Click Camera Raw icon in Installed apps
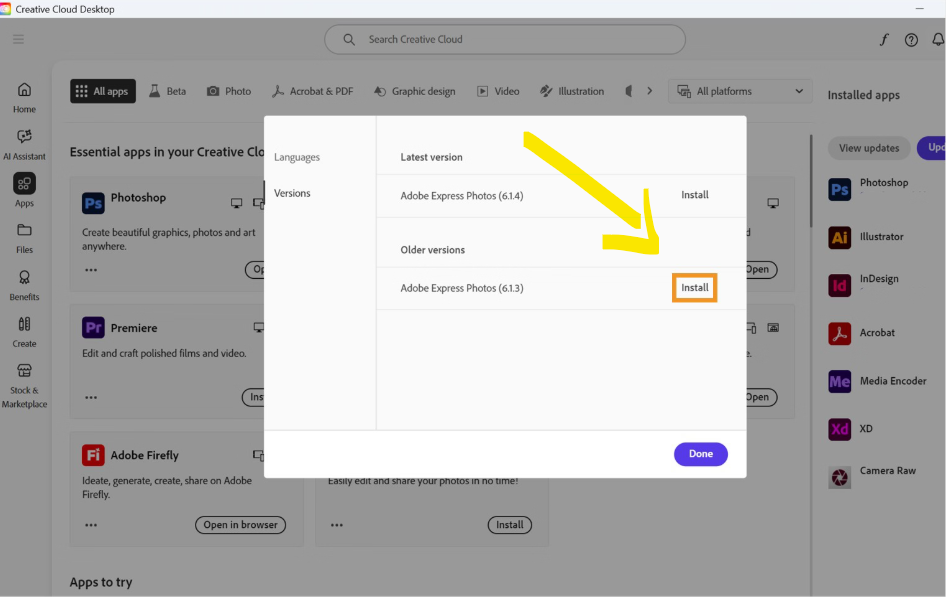The height and width of the screenshot is (597, 946). click(839, 478)
